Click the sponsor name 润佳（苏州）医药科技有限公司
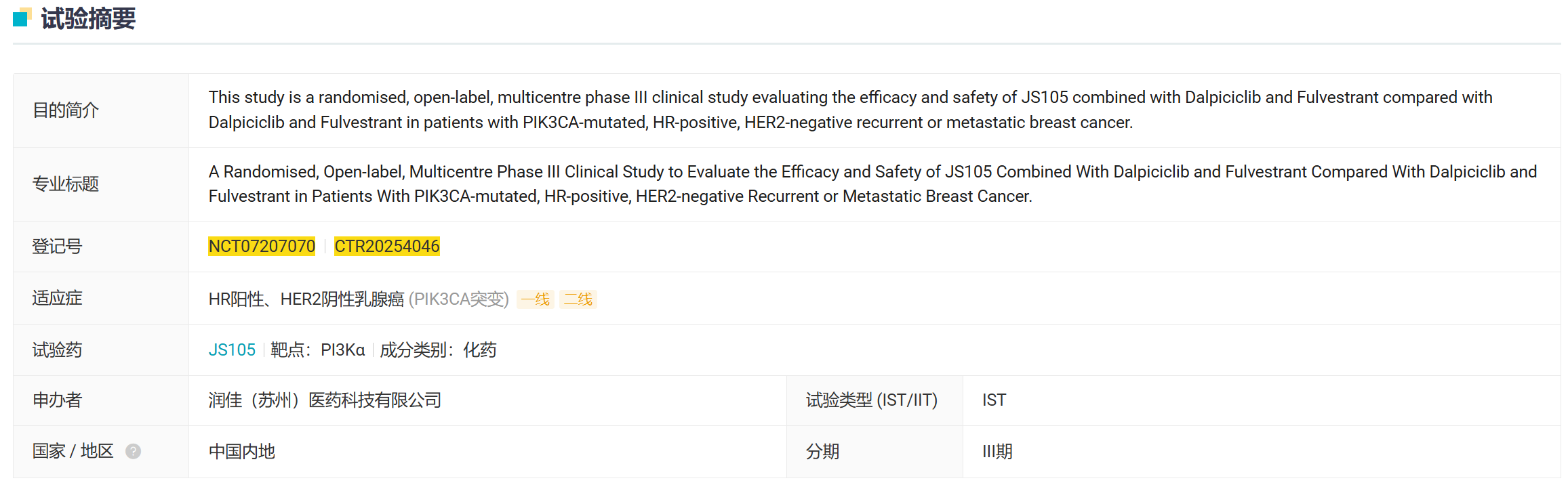 (325, 400)
